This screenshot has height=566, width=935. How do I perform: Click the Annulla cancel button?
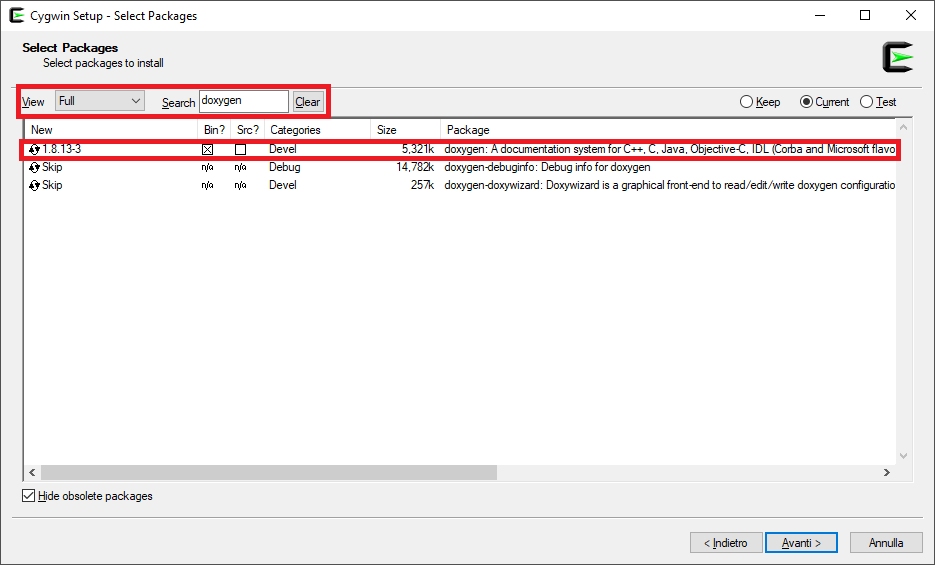886,543
